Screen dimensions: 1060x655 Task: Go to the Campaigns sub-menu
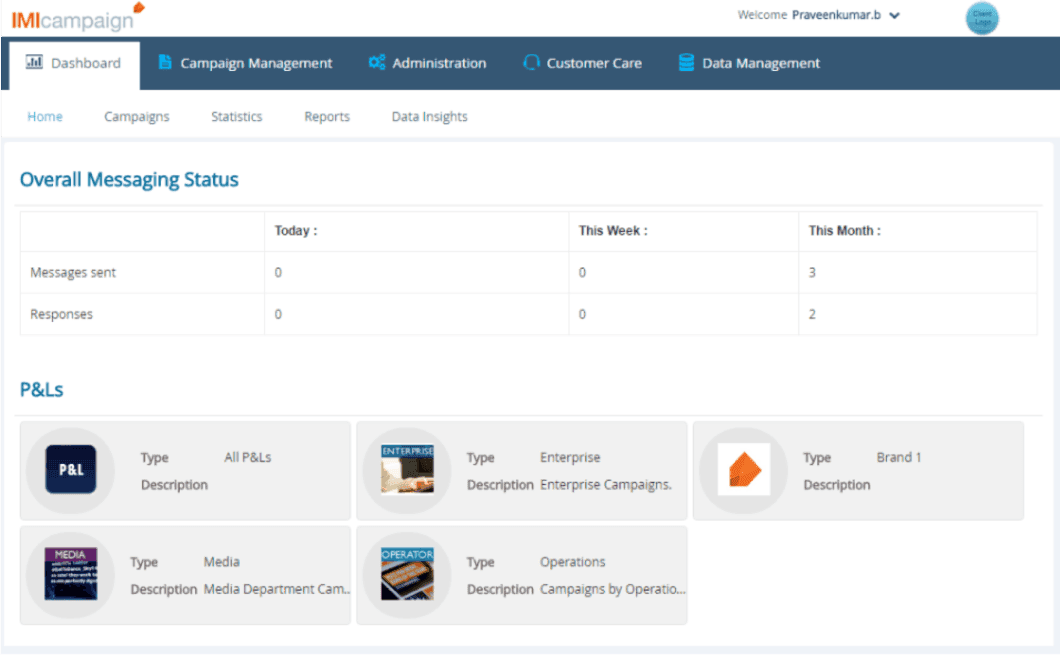point(137,116)
